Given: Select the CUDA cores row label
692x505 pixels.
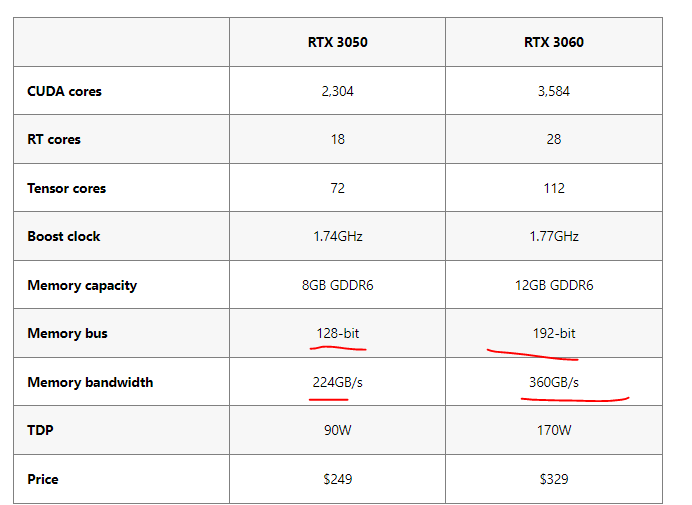Looking at the screenshot, I should 64,91.
